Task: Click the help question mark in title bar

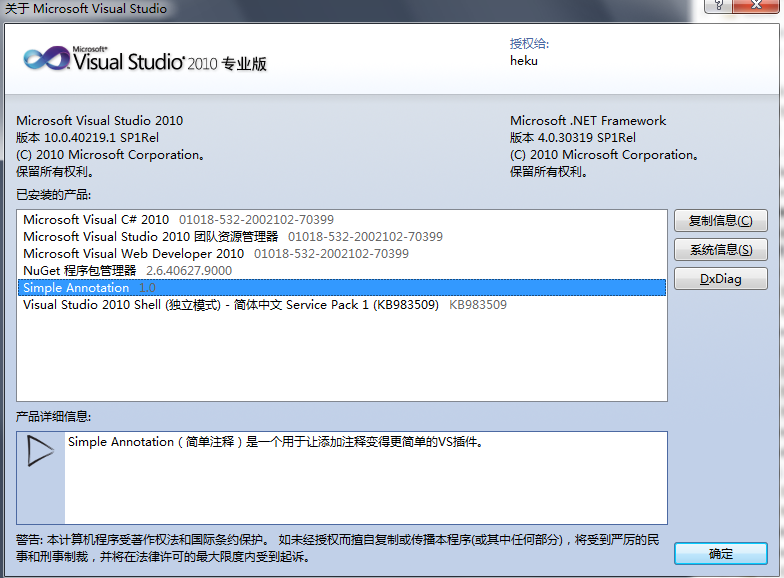Action: point(718,5)
